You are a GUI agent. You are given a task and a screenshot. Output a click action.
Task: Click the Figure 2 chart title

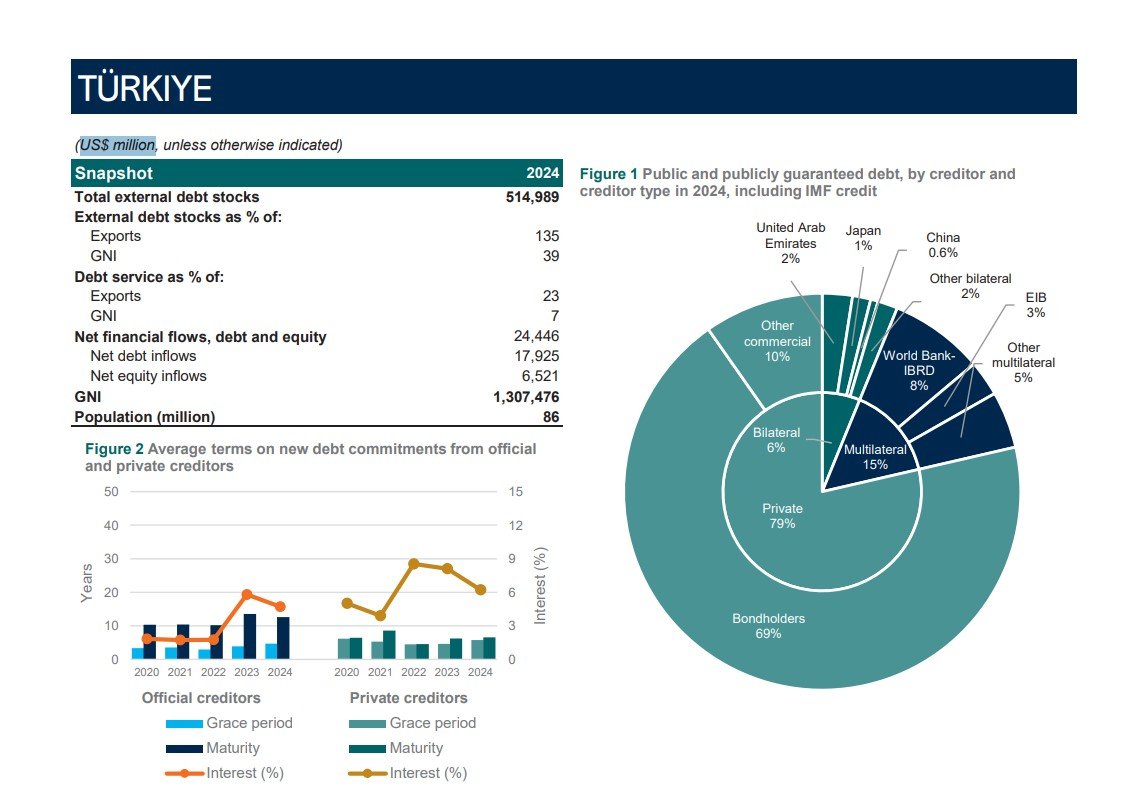(x=310, y=457)
